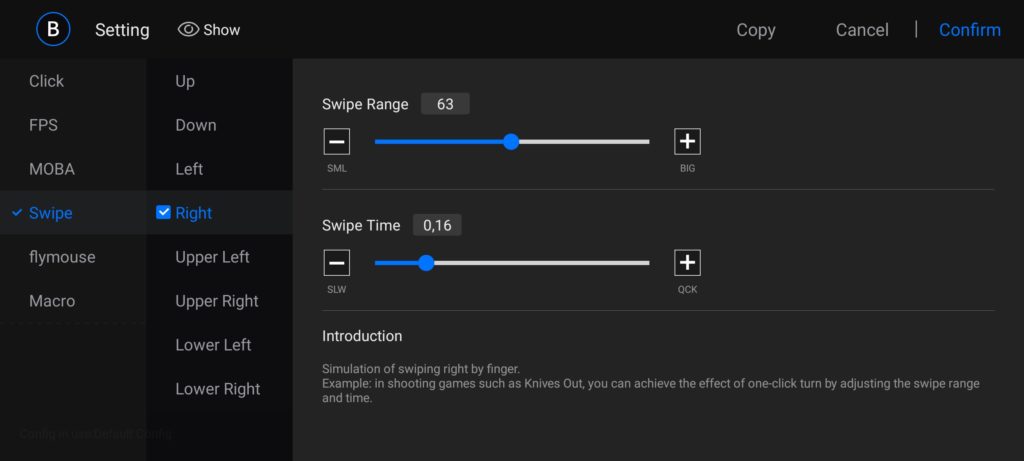Click the Swipe Range slider handle
Viewport: 1024px width, 461px height.
tap(511, 142)
